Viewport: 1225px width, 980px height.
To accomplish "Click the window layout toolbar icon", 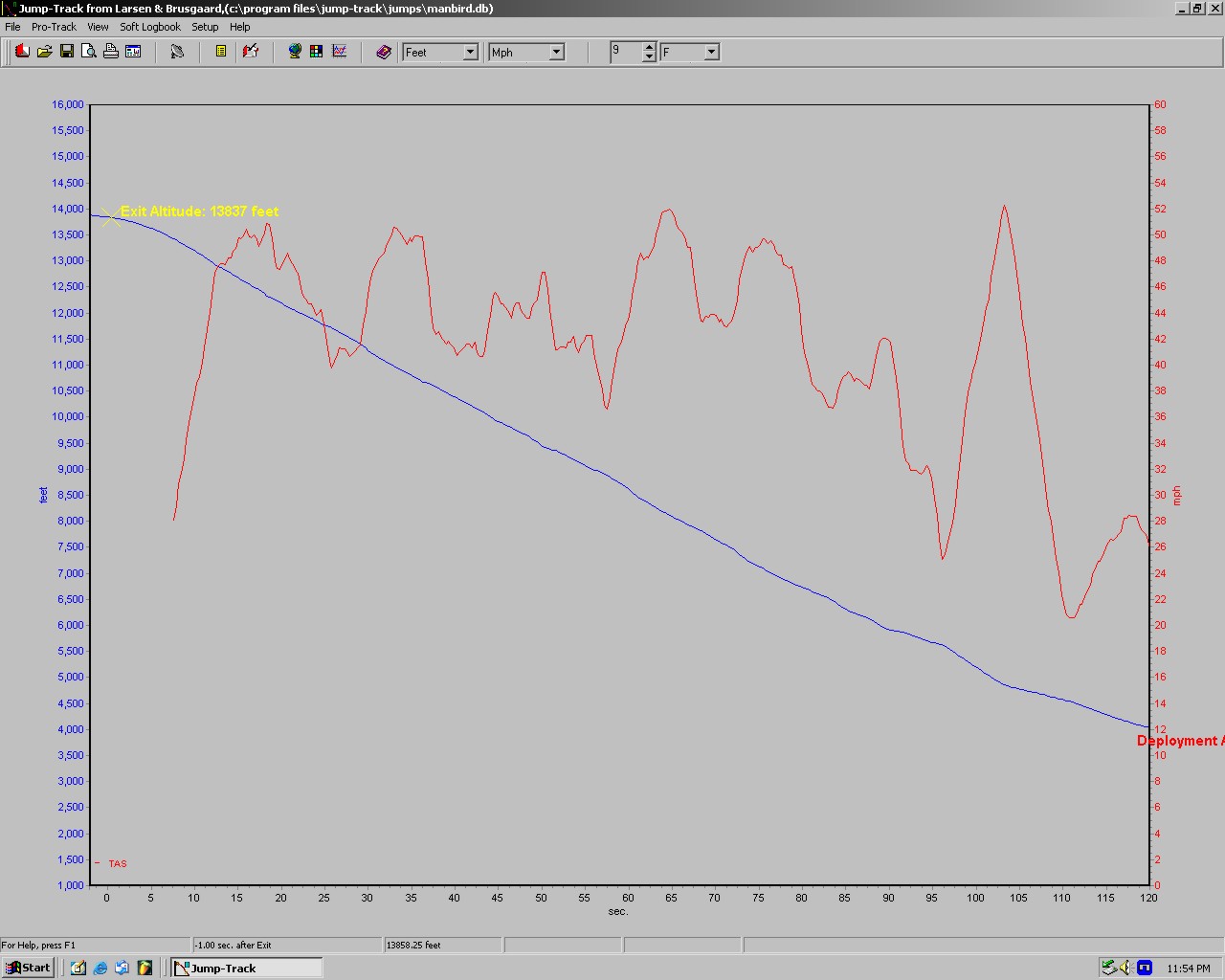I will [133, 52].
